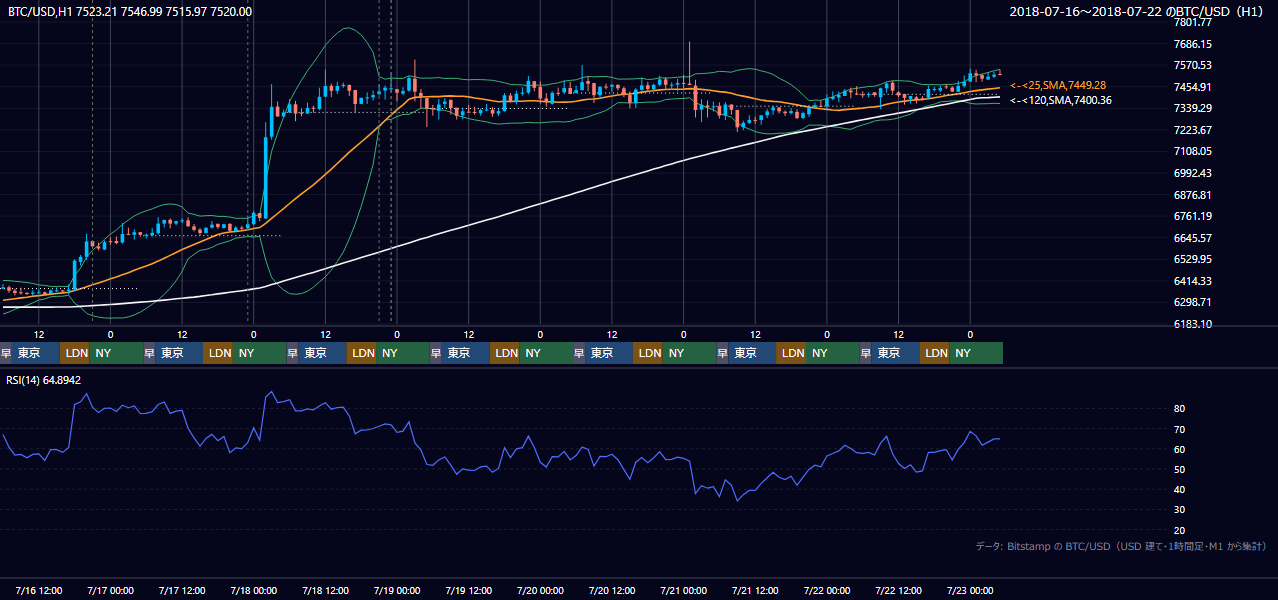Click RSI scale level 40

1180,489
